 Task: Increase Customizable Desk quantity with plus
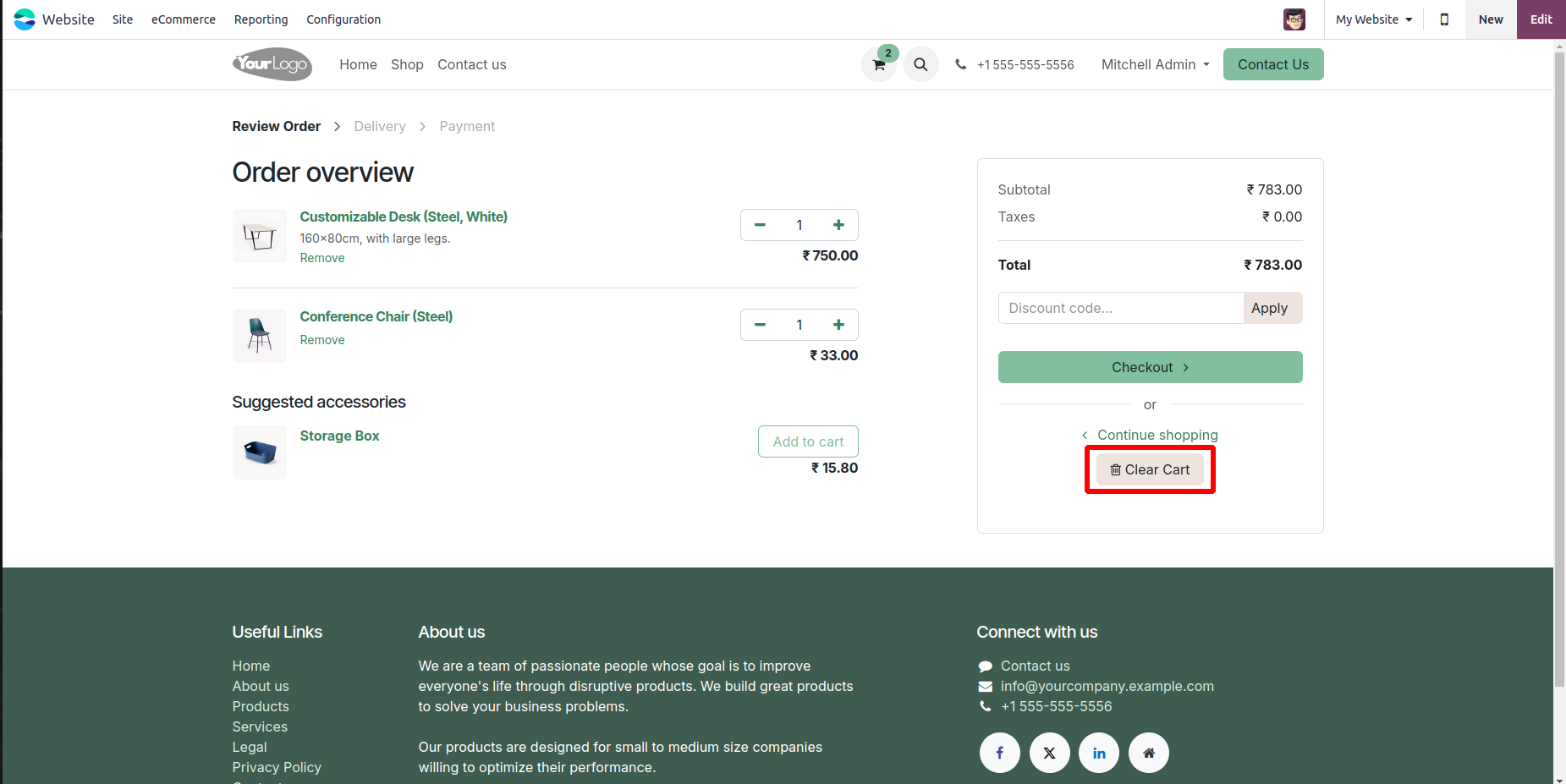[x=838, y=225]
